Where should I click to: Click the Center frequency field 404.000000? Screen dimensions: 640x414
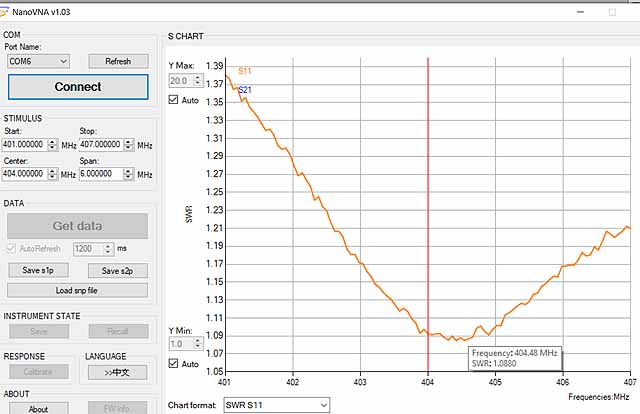[24, 174]
